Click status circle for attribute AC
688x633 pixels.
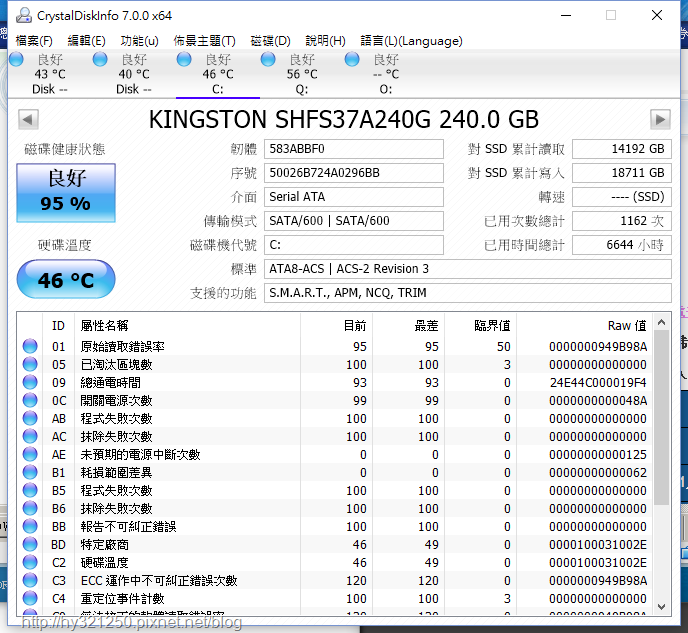pos(30,436)
